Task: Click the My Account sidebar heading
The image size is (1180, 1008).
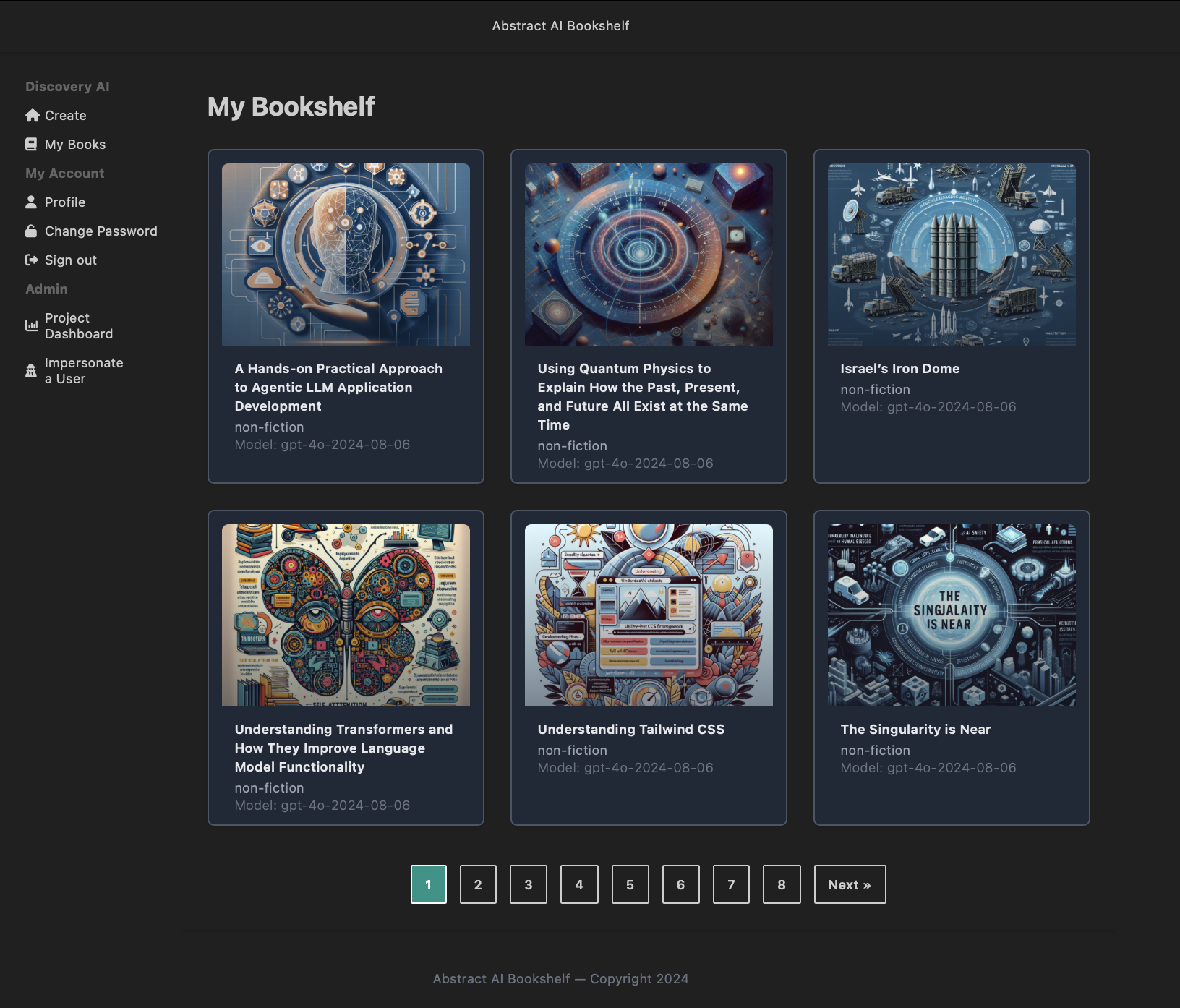Action: [x=64, y=174]
